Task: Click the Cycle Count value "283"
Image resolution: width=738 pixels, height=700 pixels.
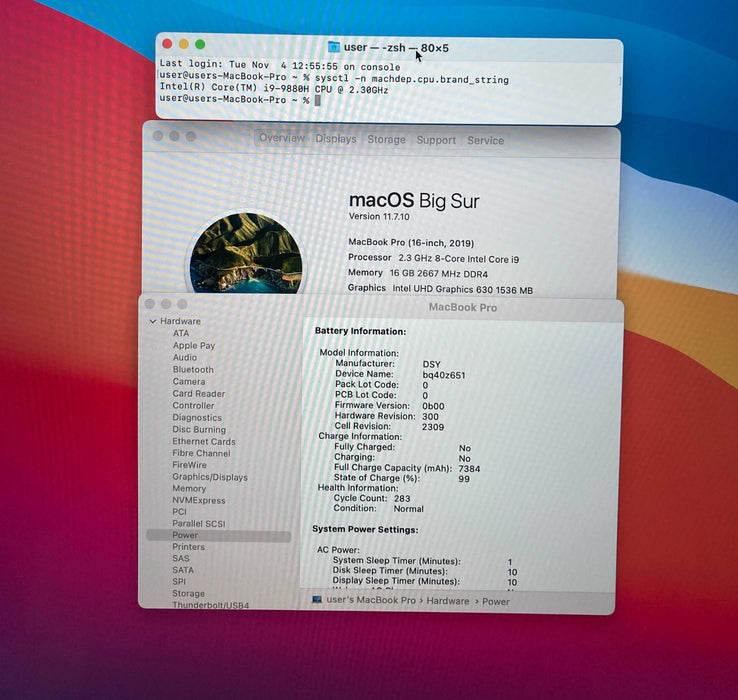Action: pyautogui.click(x=402, y=498)
